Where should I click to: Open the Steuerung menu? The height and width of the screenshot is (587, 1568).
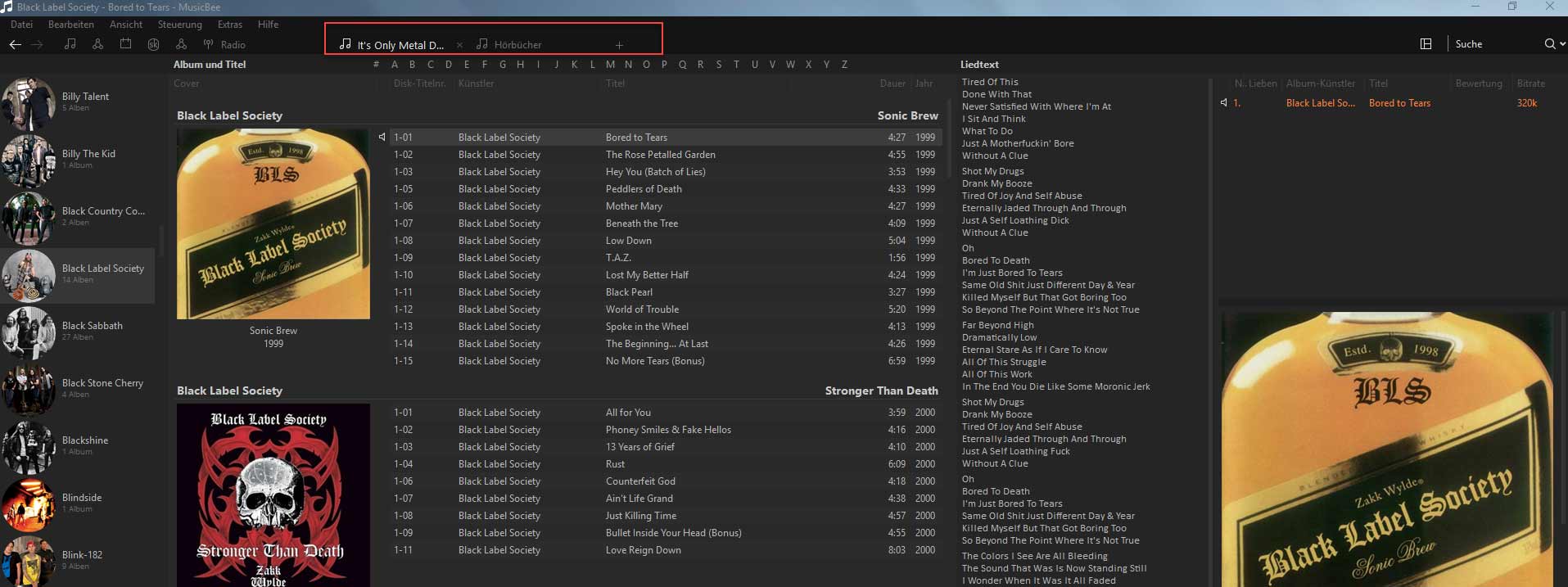(180, 25)
